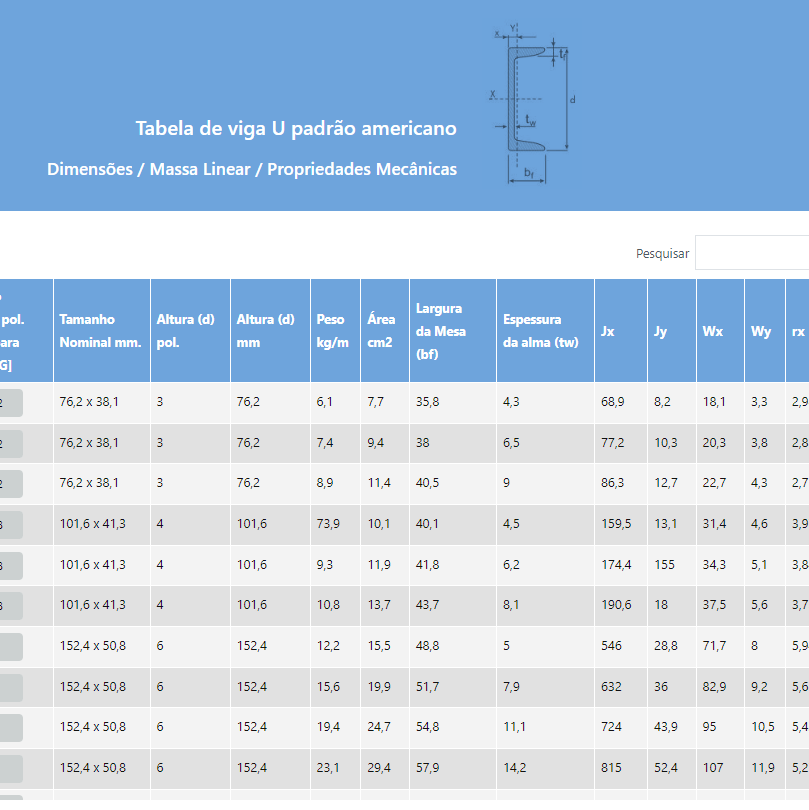809x810 pixels.
Task: Click the Peso kg/m column header
Action: point(332,331)
